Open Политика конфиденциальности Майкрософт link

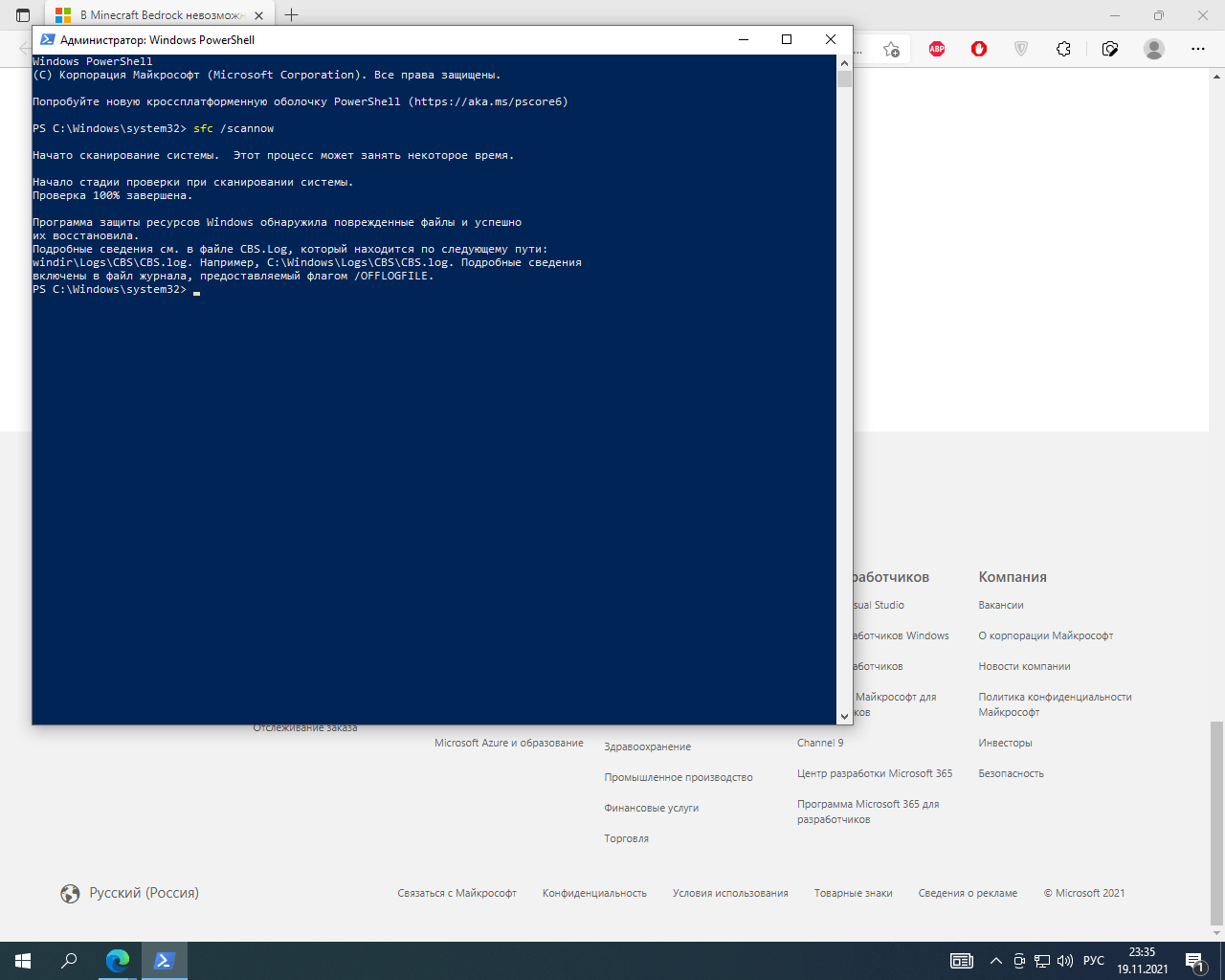coord(1055,704)
